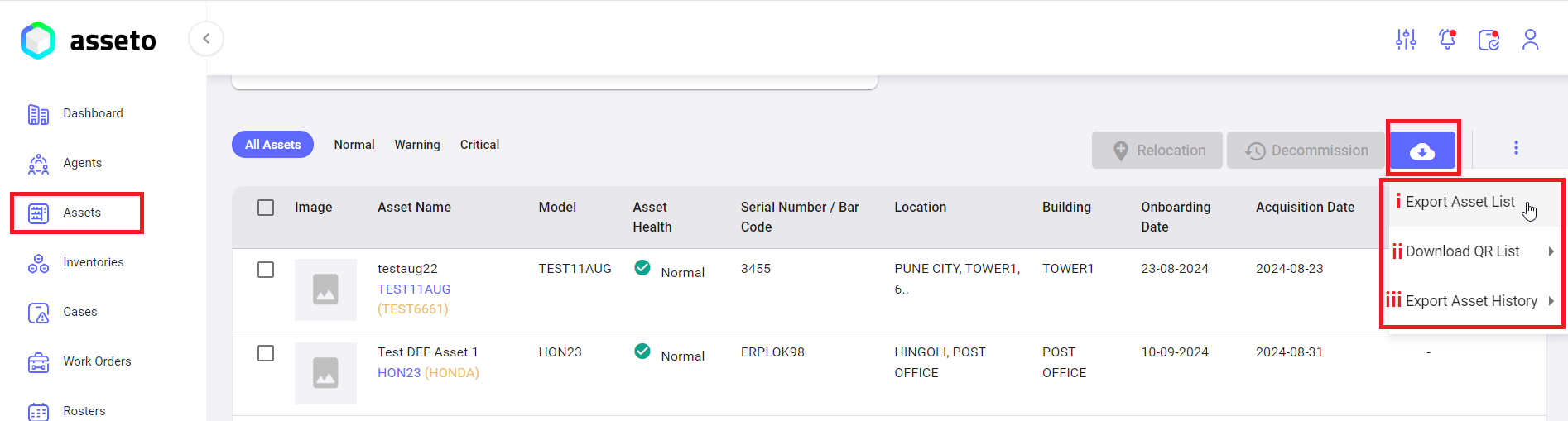Screen dimensions: 1568x421
Task: Check the testaug22 row checkbox
Action: (266, 270)
